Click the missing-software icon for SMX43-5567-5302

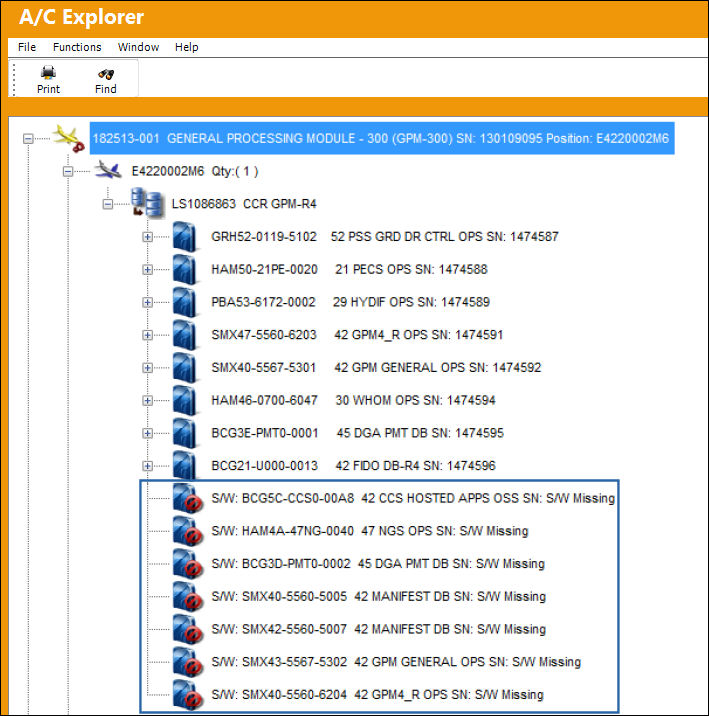click(x=188, y=662)
